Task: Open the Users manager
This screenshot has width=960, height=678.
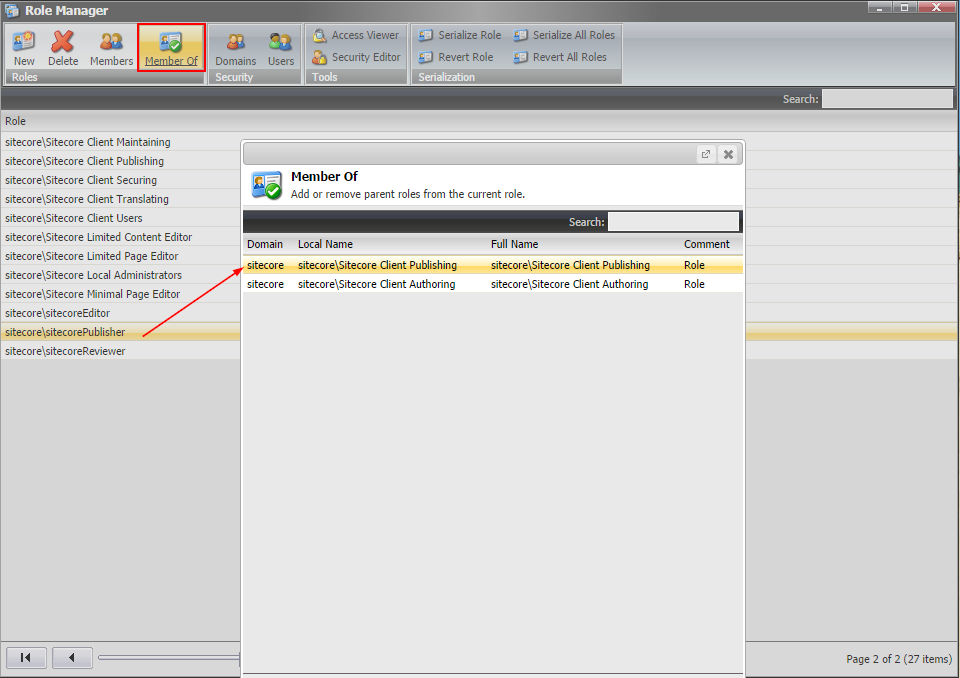Action: click(280, 48)
